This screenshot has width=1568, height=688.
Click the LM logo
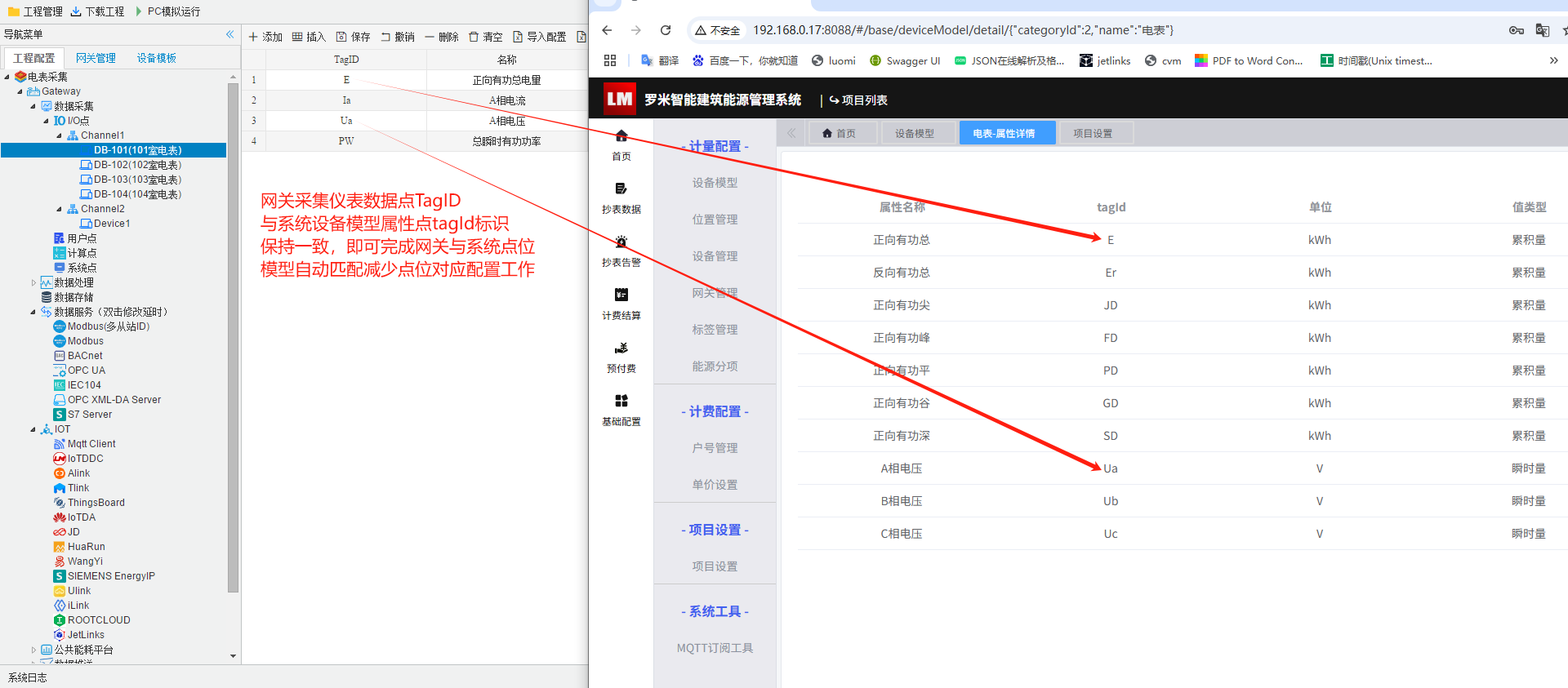(x=619, y=99)
